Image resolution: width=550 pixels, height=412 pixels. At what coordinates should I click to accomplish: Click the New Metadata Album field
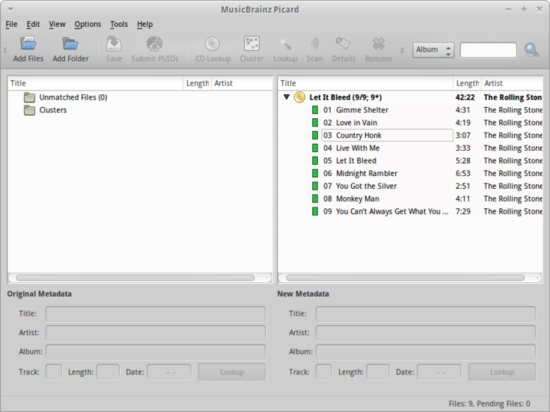(x=425, y=351)
